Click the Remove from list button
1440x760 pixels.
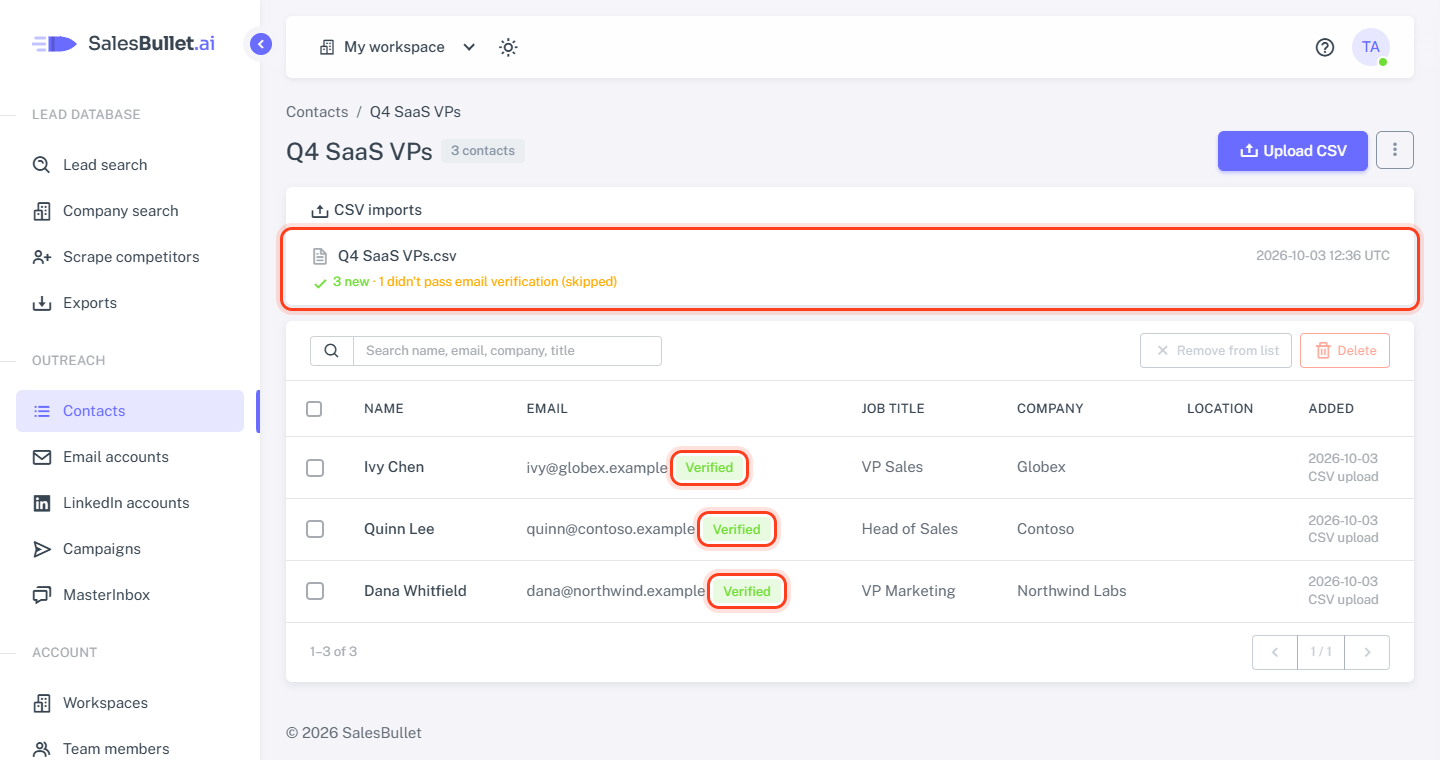click(1216, 350)
